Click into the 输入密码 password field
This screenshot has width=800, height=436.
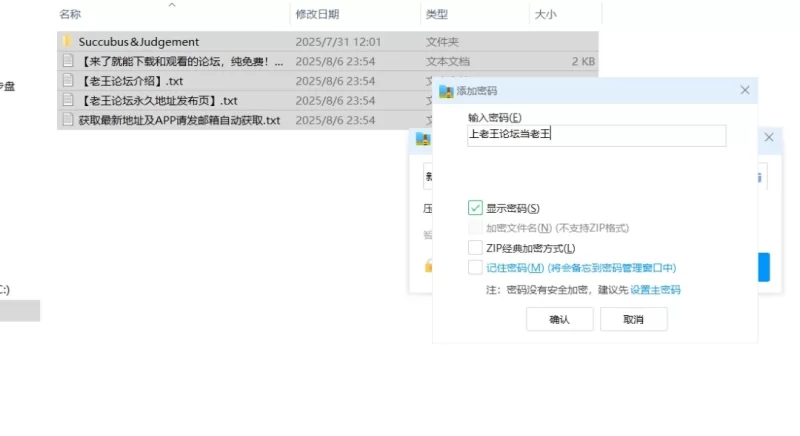tap(596, 136)
